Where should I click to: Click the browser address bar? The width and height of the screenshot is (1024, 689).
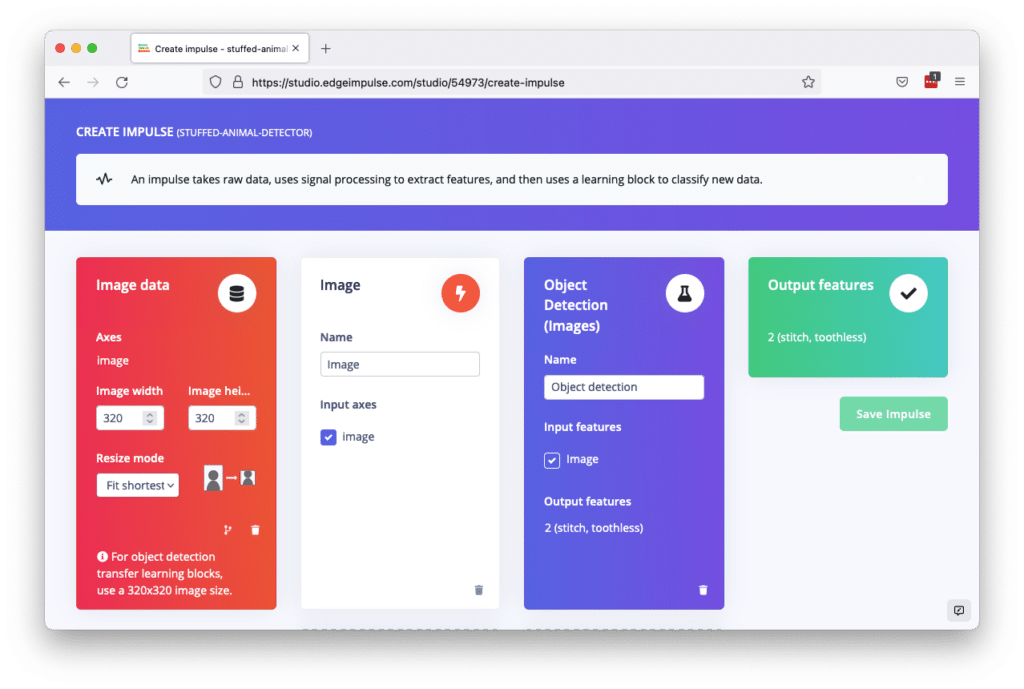(x=500, y=82)
